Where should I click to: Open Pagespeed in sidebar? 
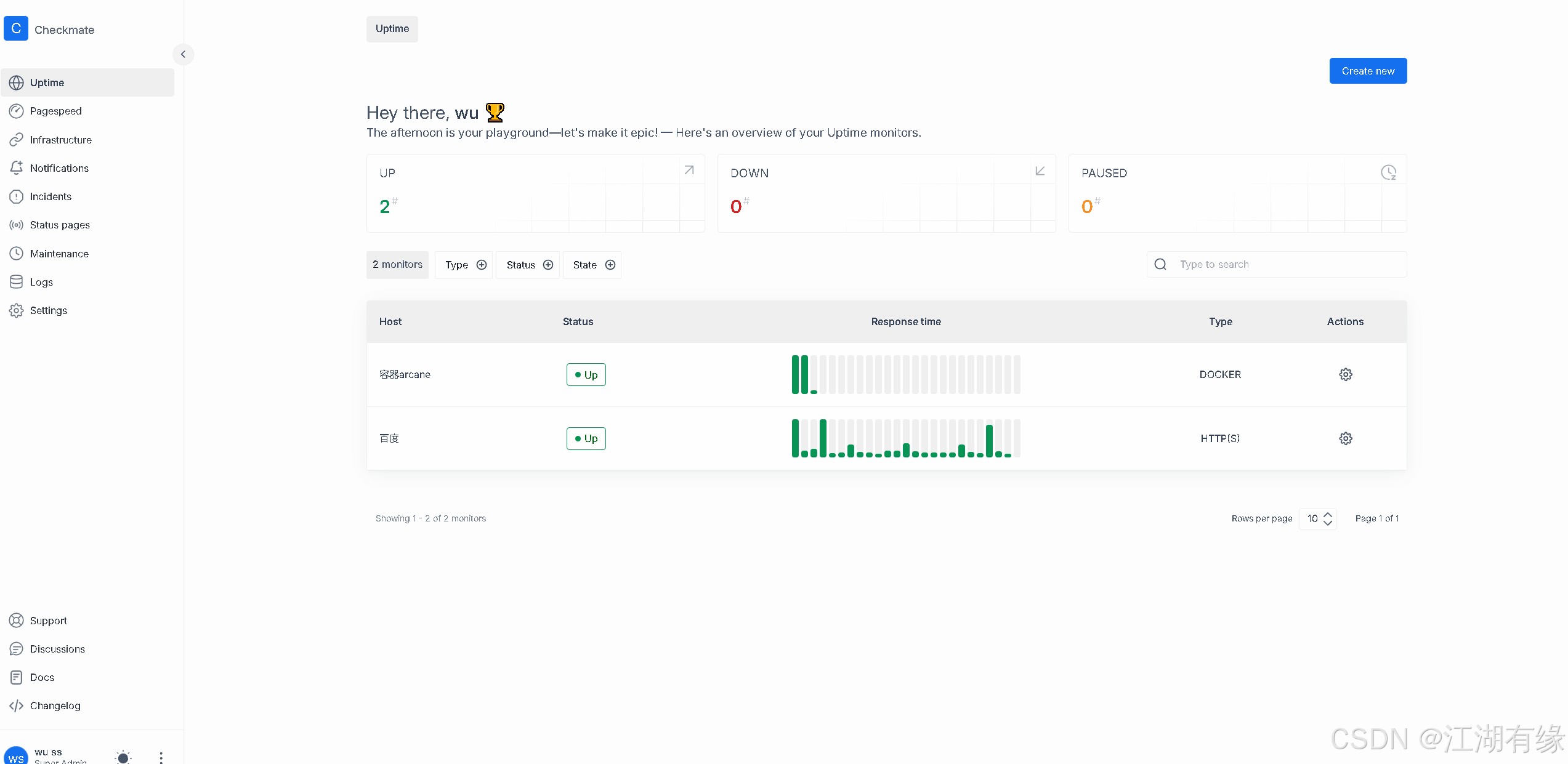pyautogui.click(x=55, y=111)
